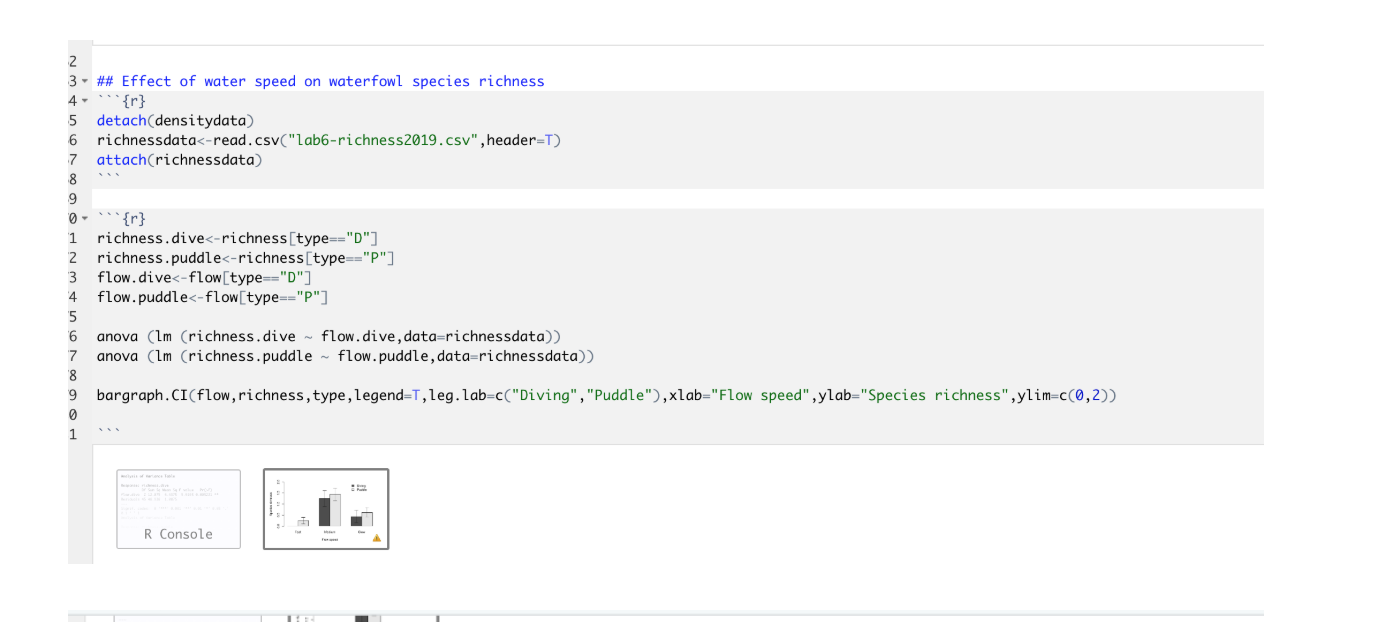Place cursor on the attach(richnessdata) line
Screen dimensions: 1394x622
[x=179, y=160]
